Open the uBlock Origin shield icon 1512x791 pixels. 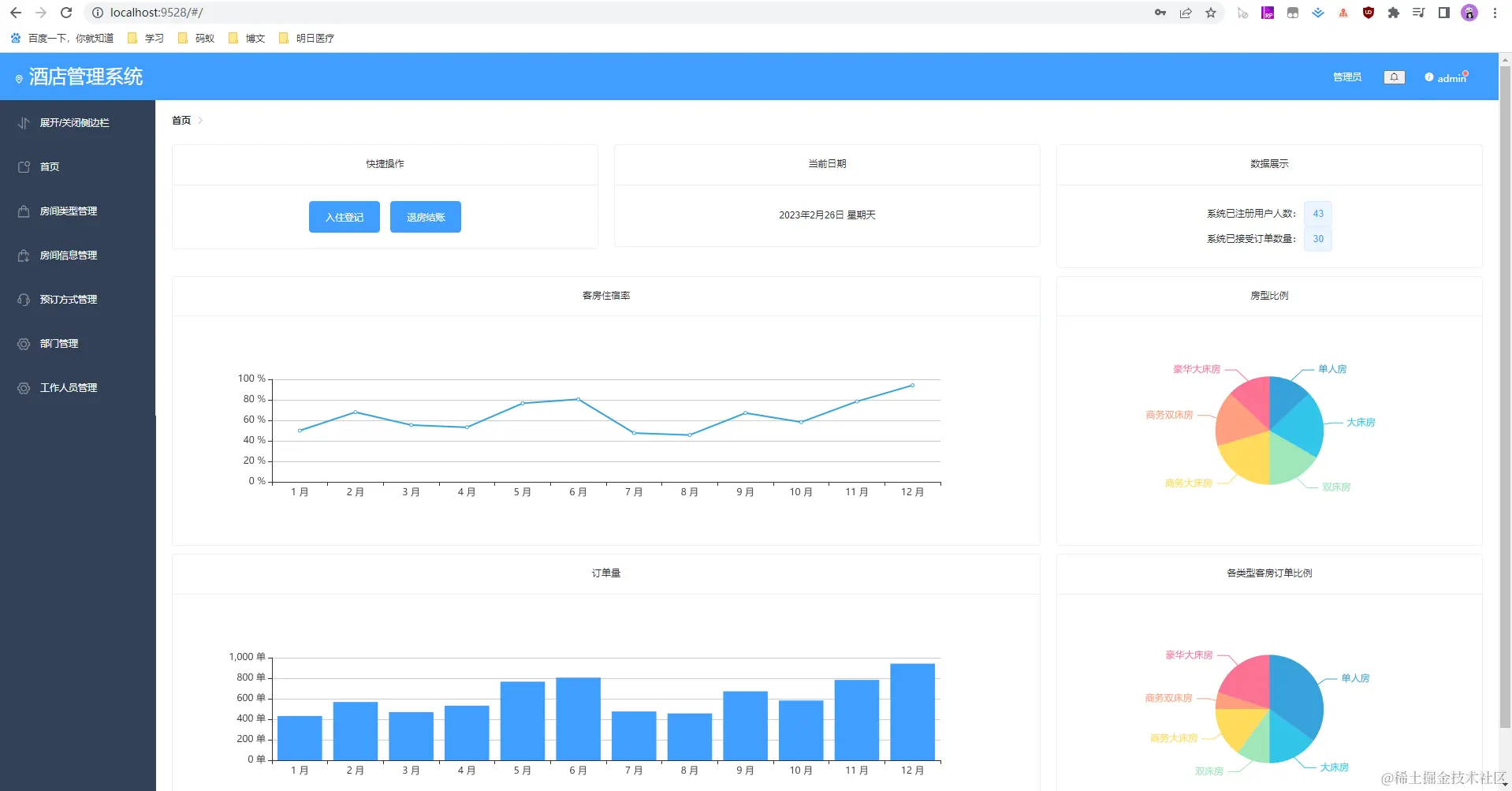(x=1369, y=13)
